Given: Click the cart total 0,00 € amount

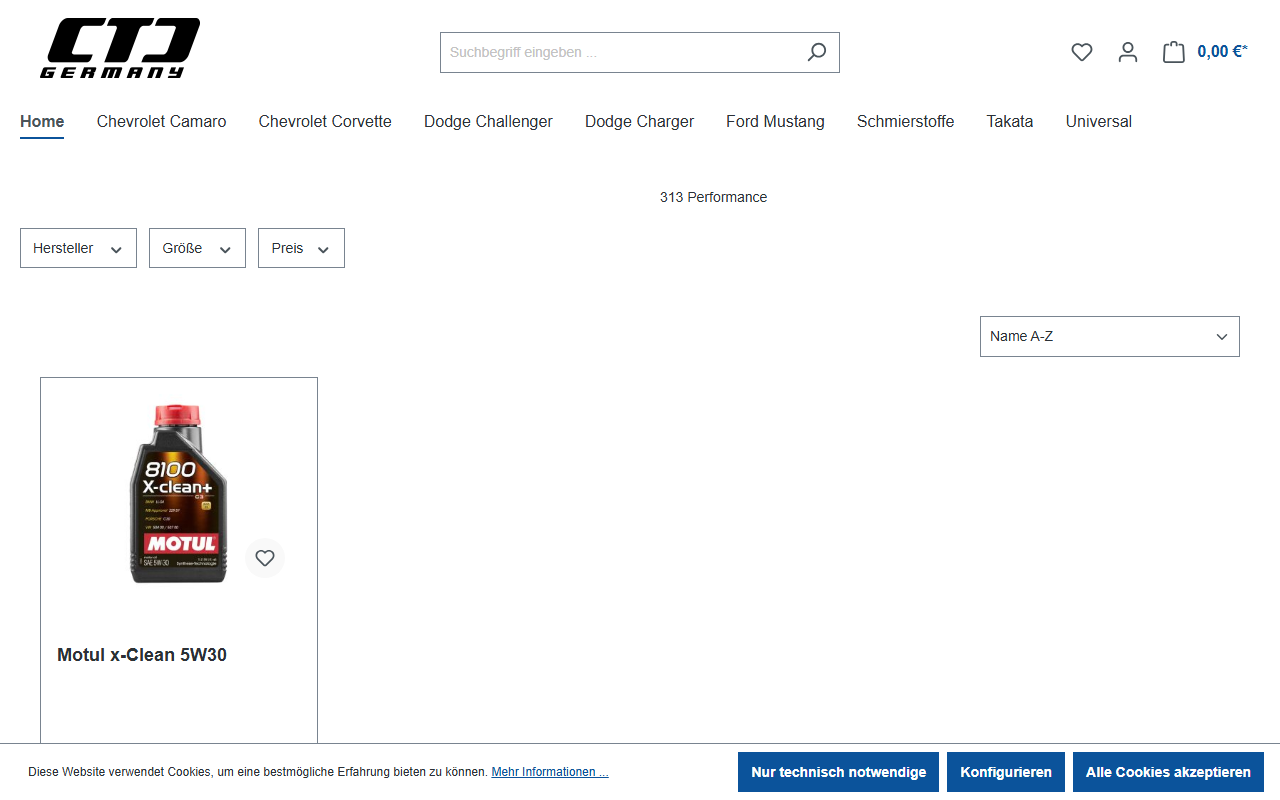Looking at the screenshot, I should (1222, 52).
